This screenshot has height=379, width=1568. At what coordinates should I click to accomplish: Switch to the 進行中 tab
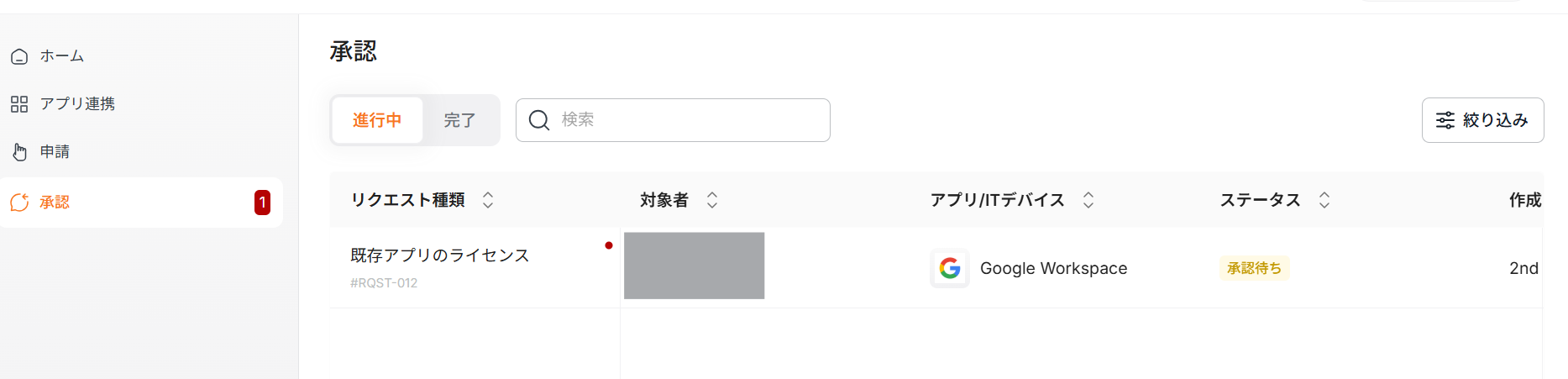(377, 120)
